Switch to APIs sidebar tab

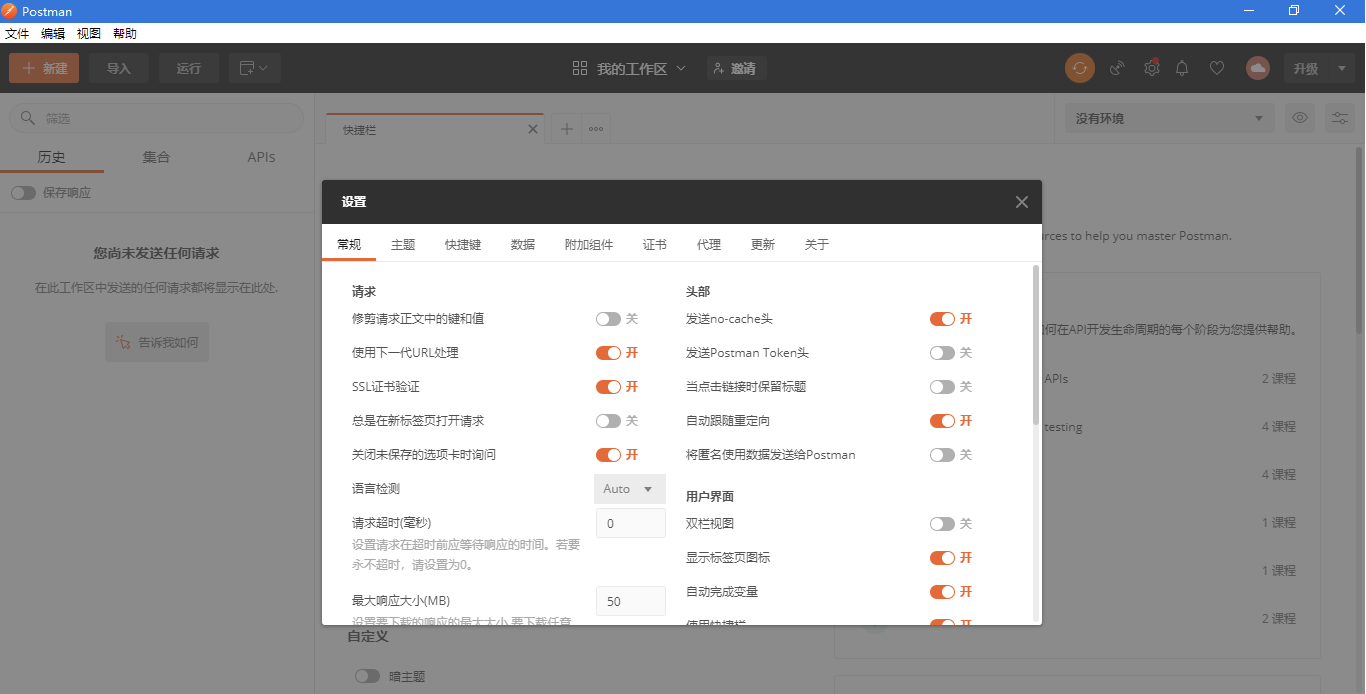[x=261, y=157]
